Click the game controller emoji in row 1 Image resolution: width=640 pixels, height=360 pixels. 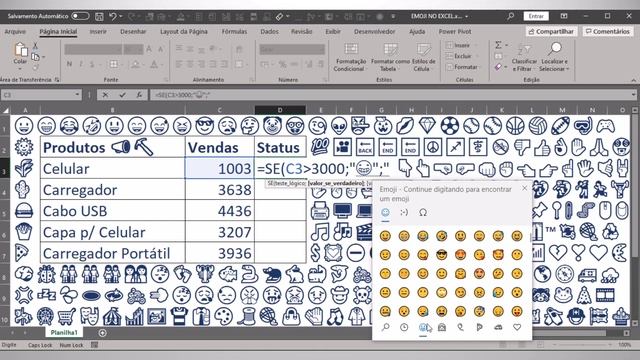(x=605, y=126)
